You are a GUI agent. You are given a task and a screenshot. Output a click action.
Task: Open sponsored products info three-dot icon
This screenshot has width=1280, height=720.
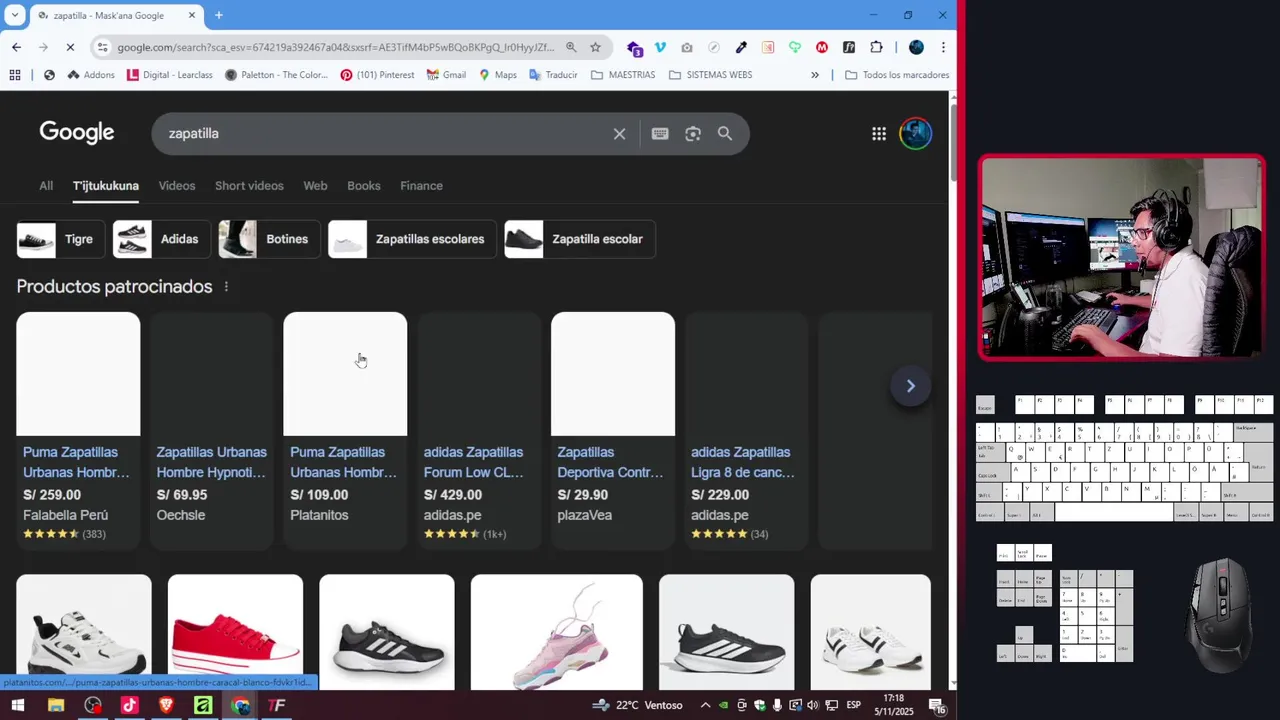coord(226,287)
